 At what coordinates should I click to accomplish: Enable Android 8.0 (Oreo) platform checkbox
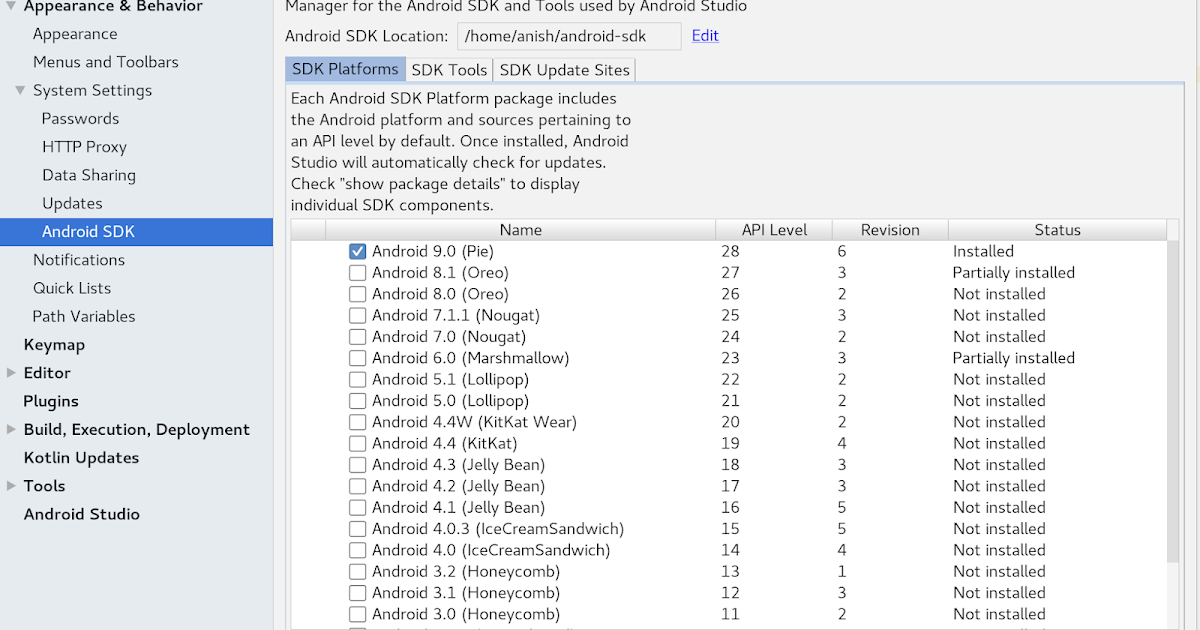(x=357, y=294)
